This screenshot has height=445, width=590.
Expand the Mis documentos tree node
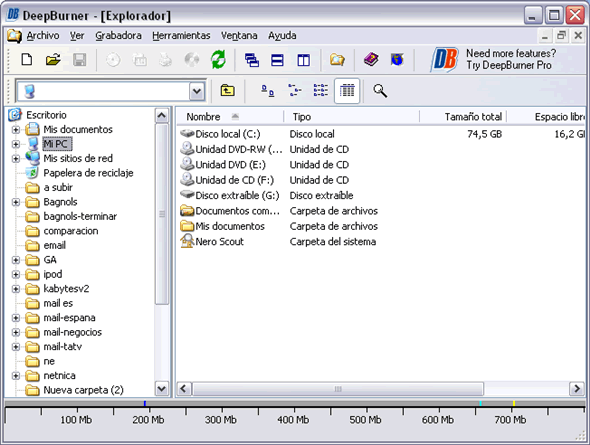click(15, 130)
